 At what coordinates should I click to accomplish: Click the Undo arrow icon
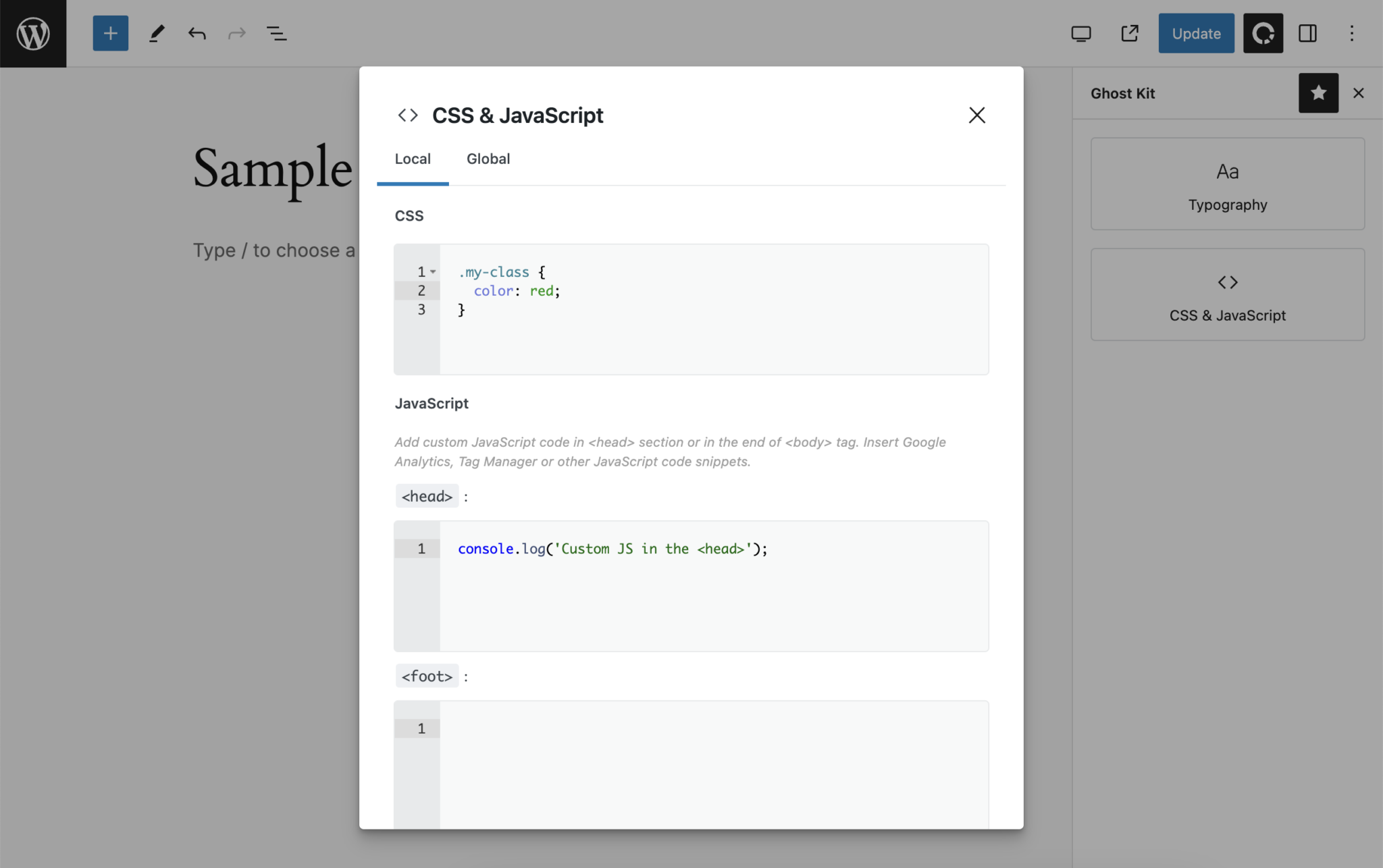point(197,33)
